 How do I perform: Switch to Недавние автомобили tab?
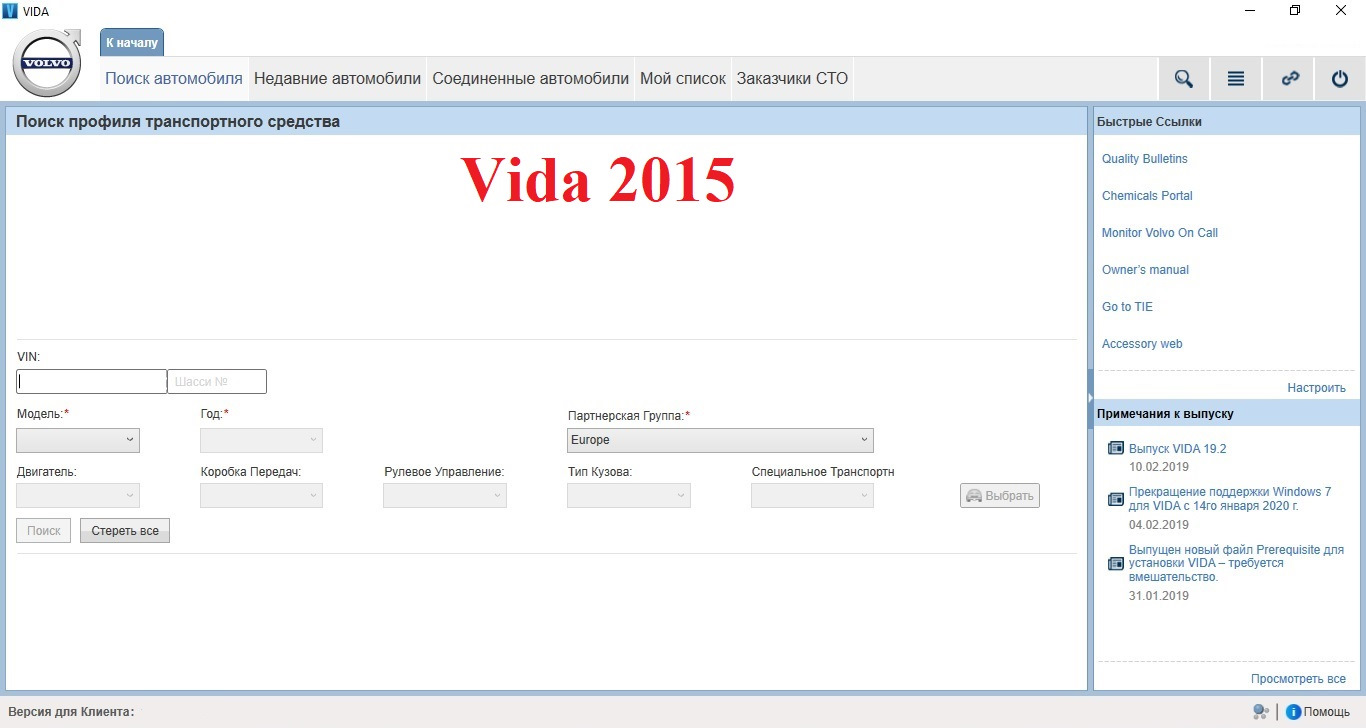point(338,79)
